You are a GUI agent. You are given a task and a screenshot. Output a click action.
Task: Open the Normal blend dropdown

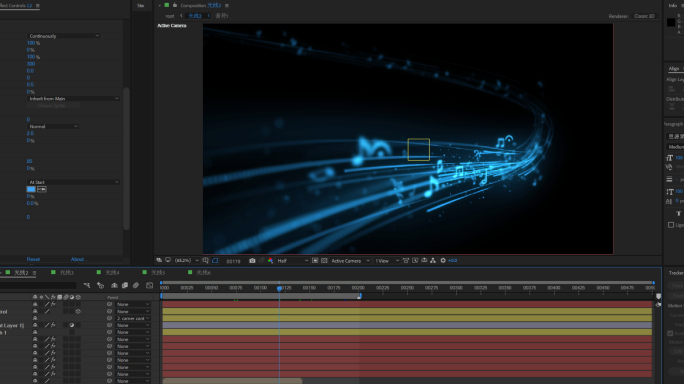[53, 126]
